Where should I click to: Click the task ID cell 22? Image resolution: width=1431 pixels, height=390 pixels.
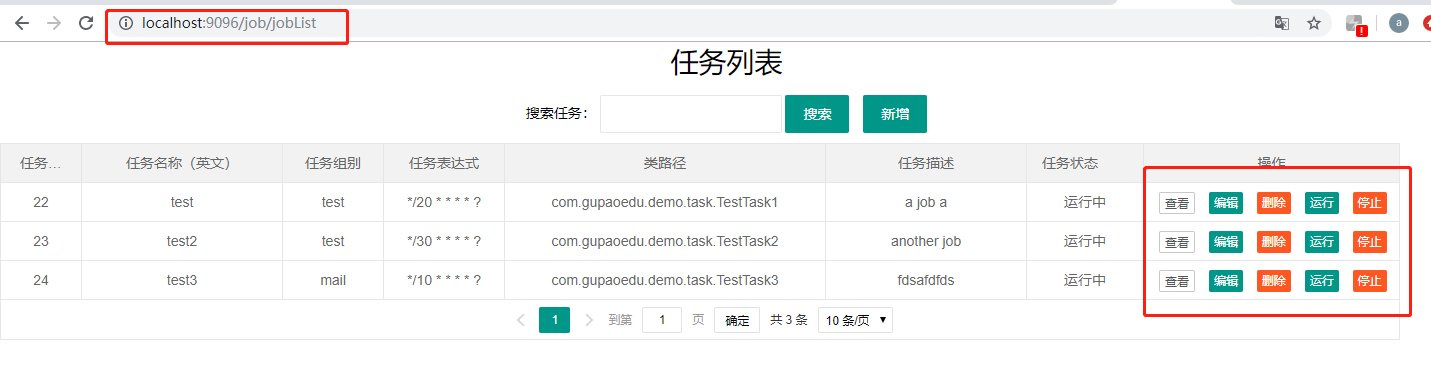tap(41, 202)
